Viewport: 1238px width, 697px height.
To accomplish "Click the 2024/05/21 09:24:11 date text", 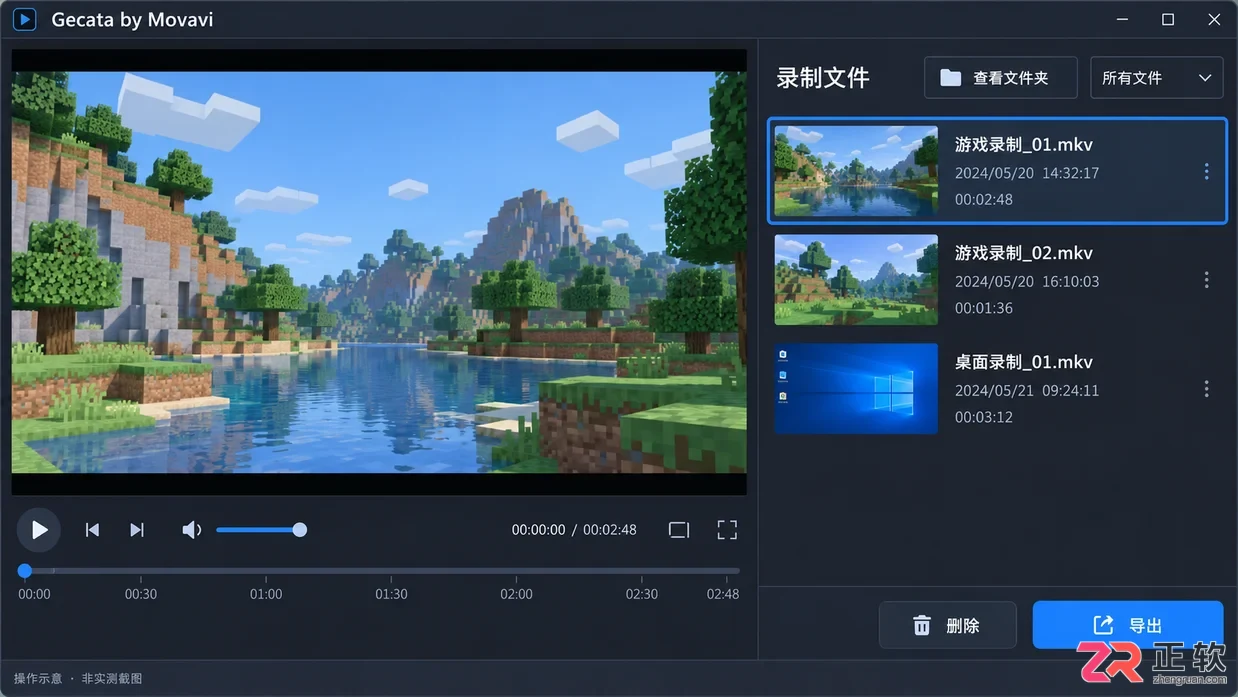I will click(x=1026, y=391).
